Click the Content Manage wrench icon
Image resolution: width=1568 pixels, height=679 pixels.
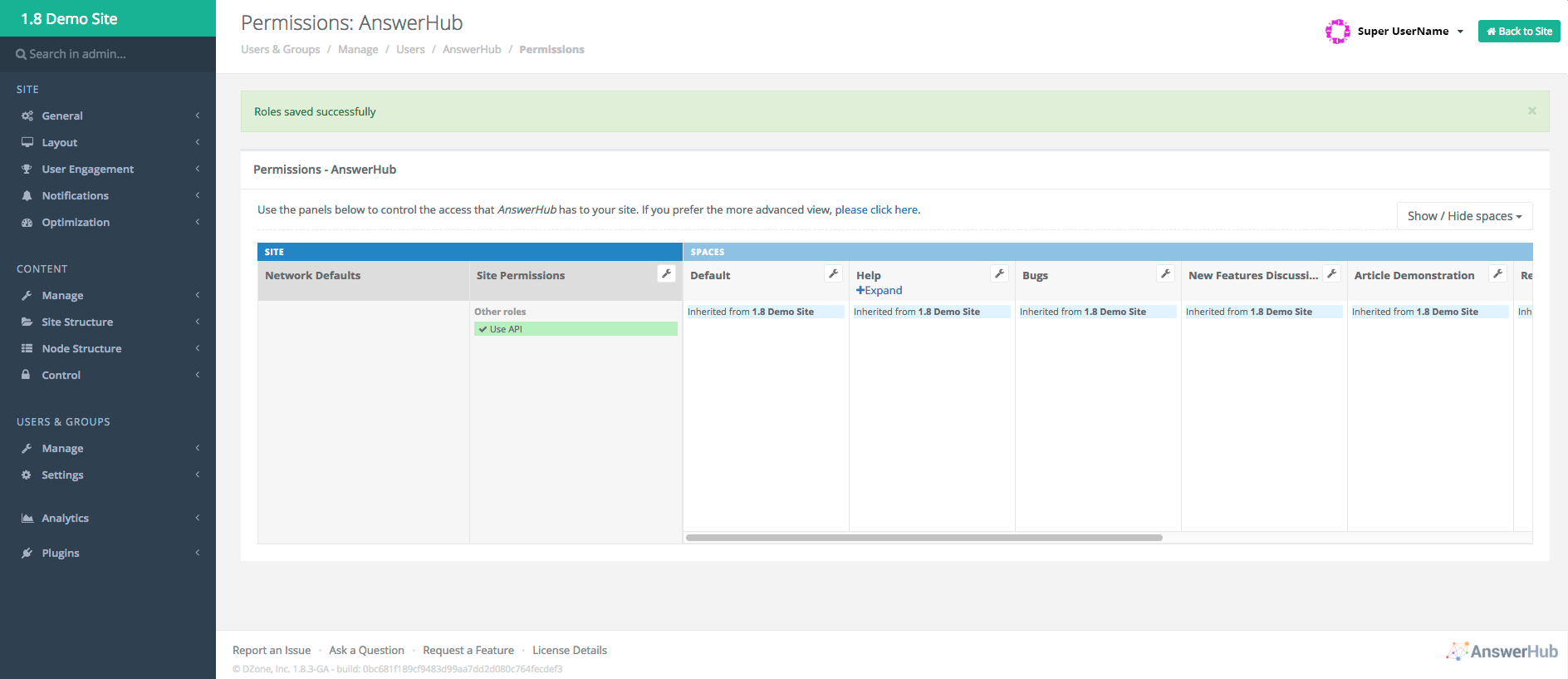[27, 296]
